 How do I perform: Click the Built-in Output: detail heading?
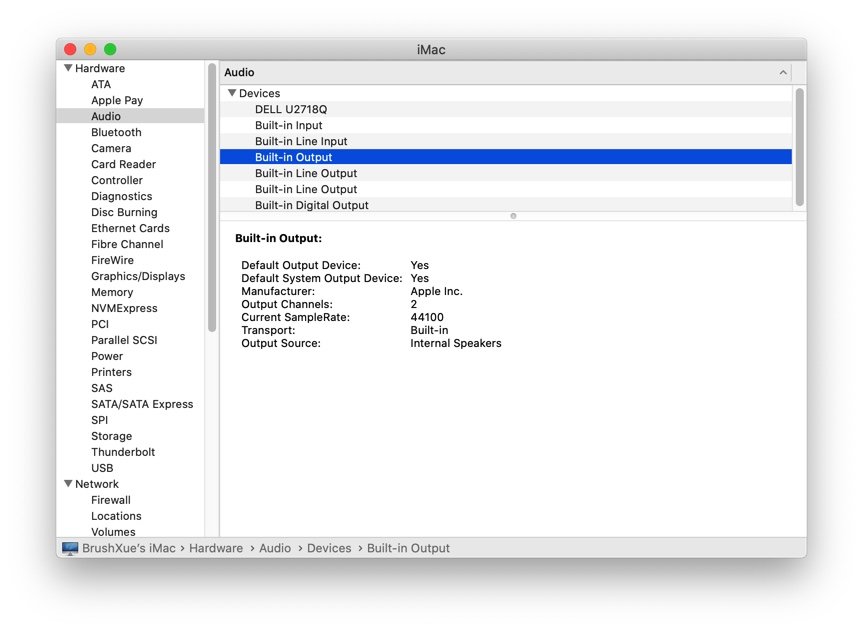click(278, 238)
